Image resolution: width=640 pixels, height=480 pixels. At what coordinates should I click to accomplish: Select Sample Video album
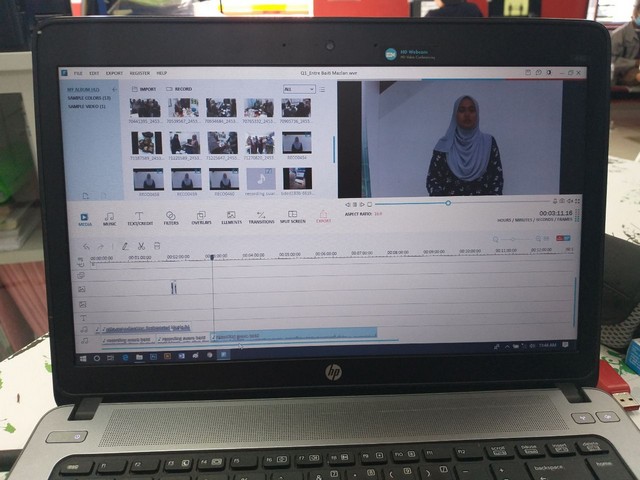[88, 106]
